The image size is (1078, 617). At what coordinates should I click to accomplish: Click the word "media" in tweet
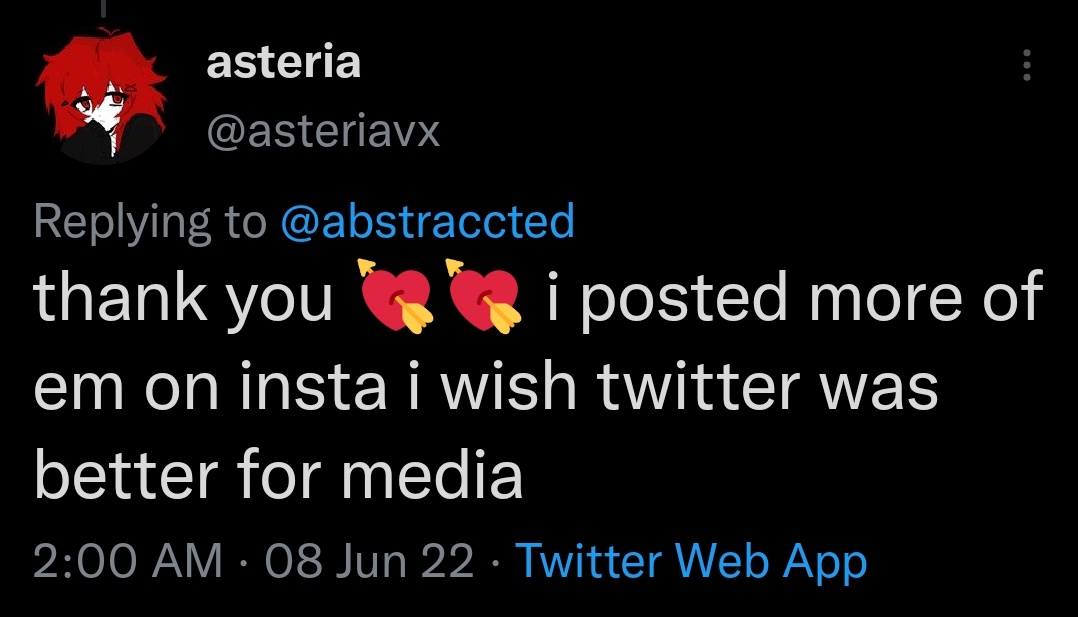[432, 474]
